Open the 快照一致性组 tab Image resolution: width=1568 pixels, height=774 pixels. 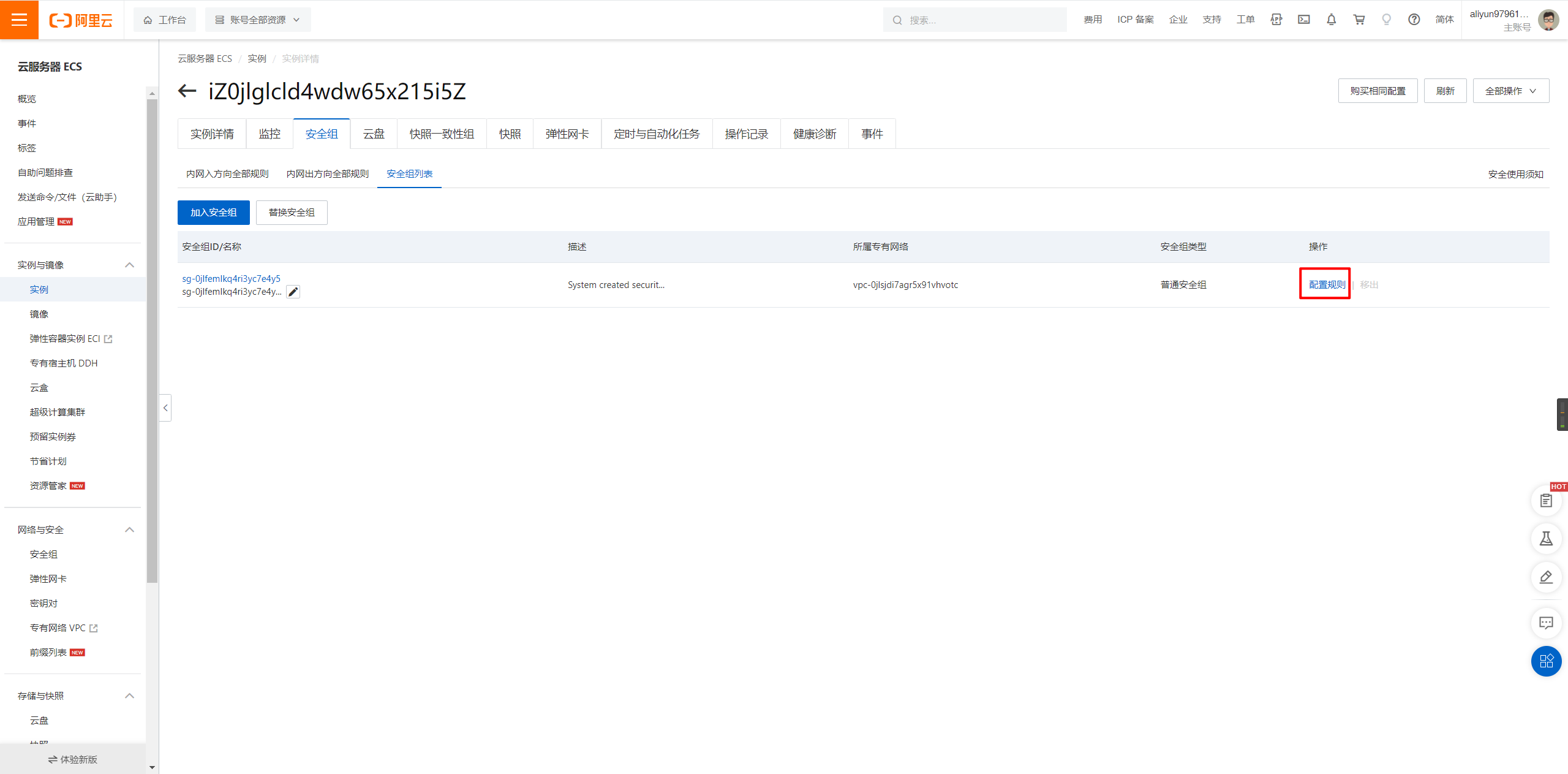442,134
